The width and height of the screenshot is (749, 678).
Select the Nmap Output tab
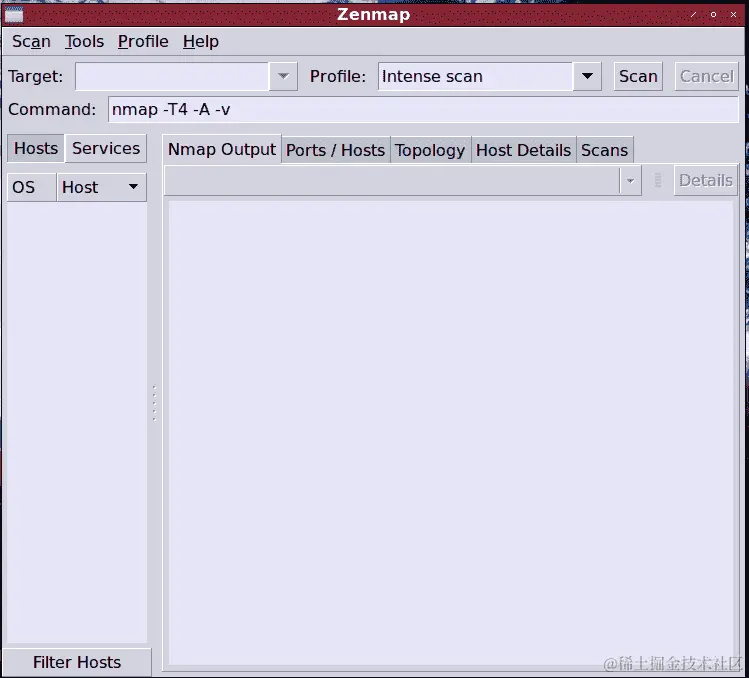(222, 150)
